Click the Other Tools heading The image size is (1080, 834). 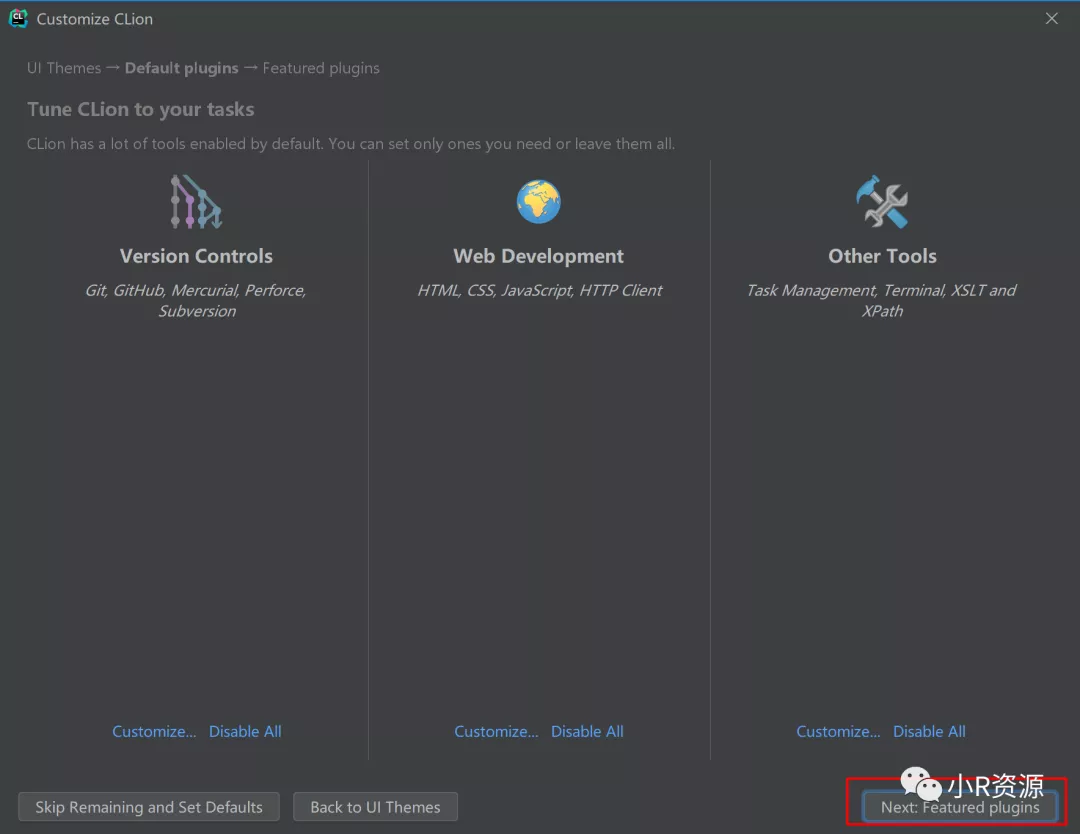pos(882,256)
